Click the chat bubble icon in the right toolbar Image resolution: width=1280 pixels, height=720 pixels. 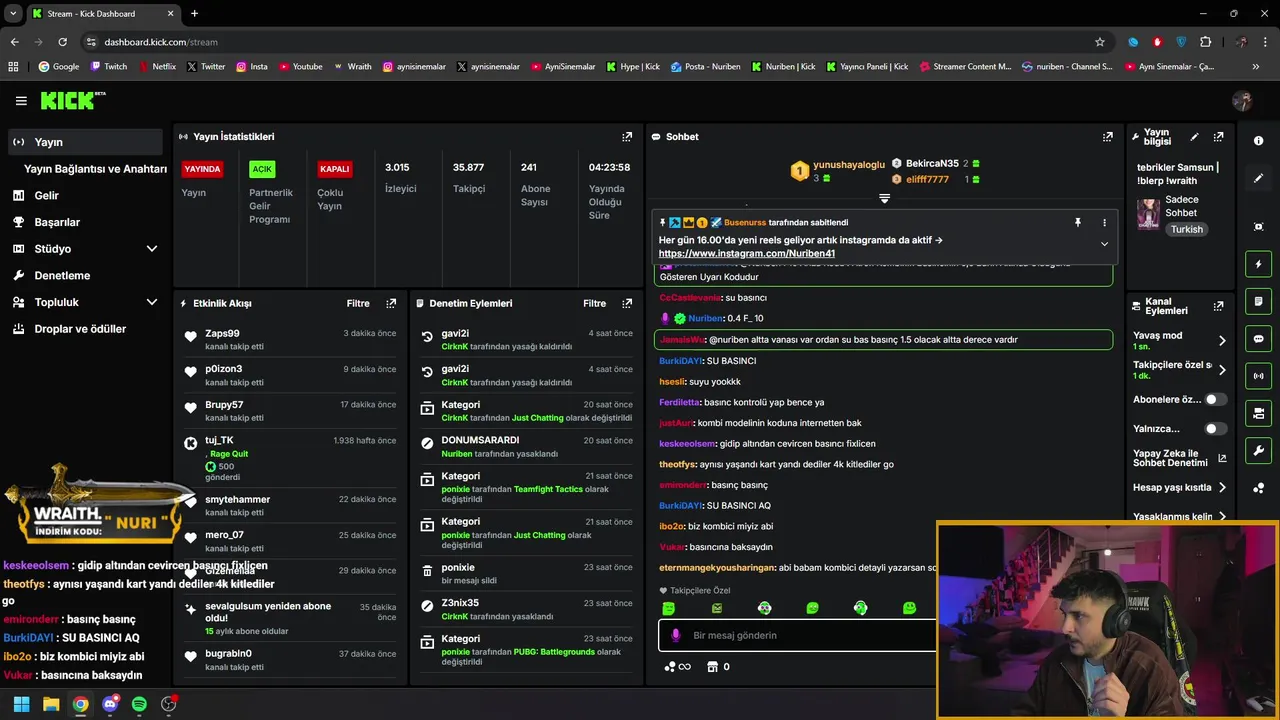point(1258,339)
